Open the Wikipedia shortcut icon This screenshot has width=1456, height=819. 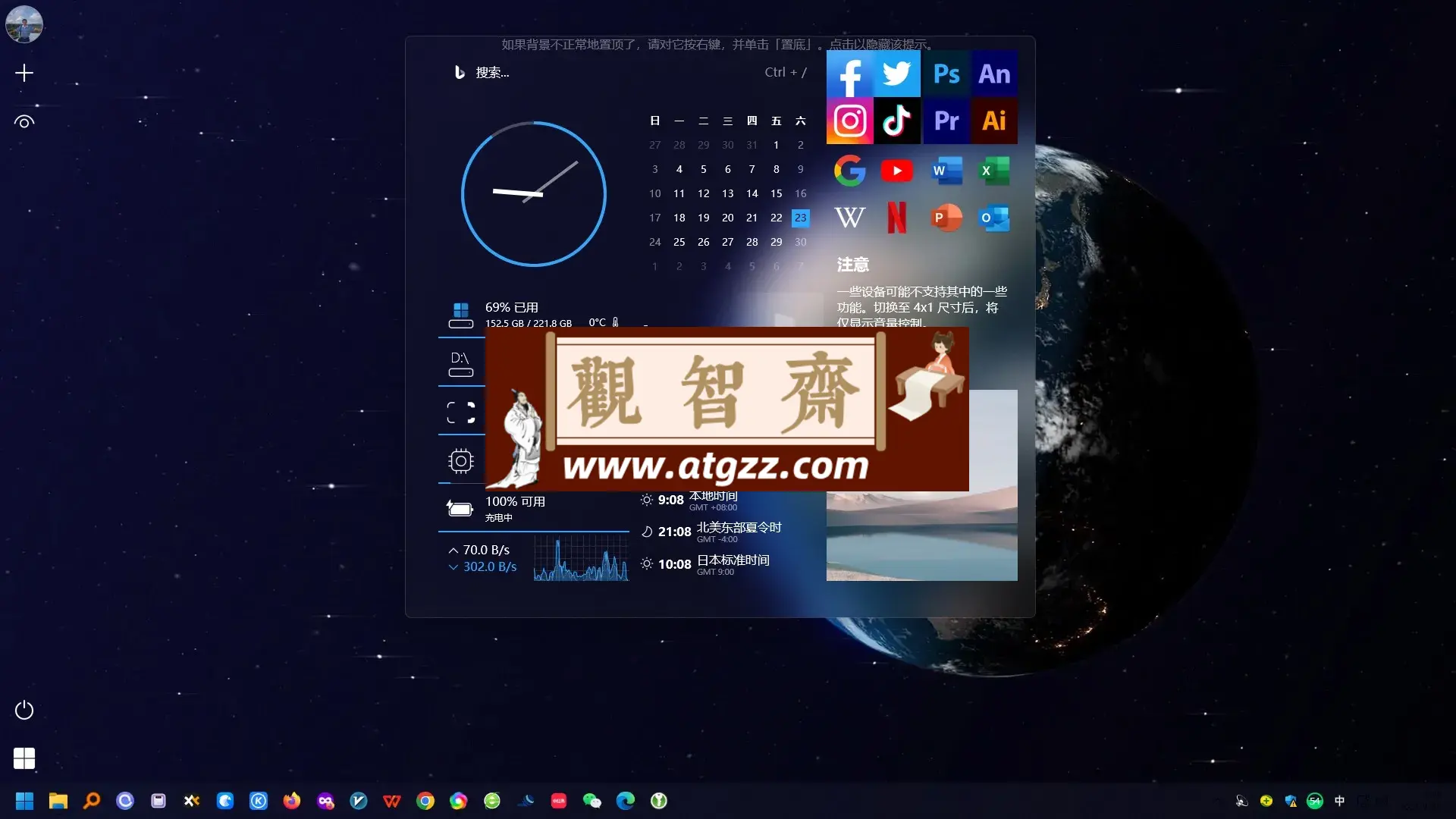coord(850,218)
